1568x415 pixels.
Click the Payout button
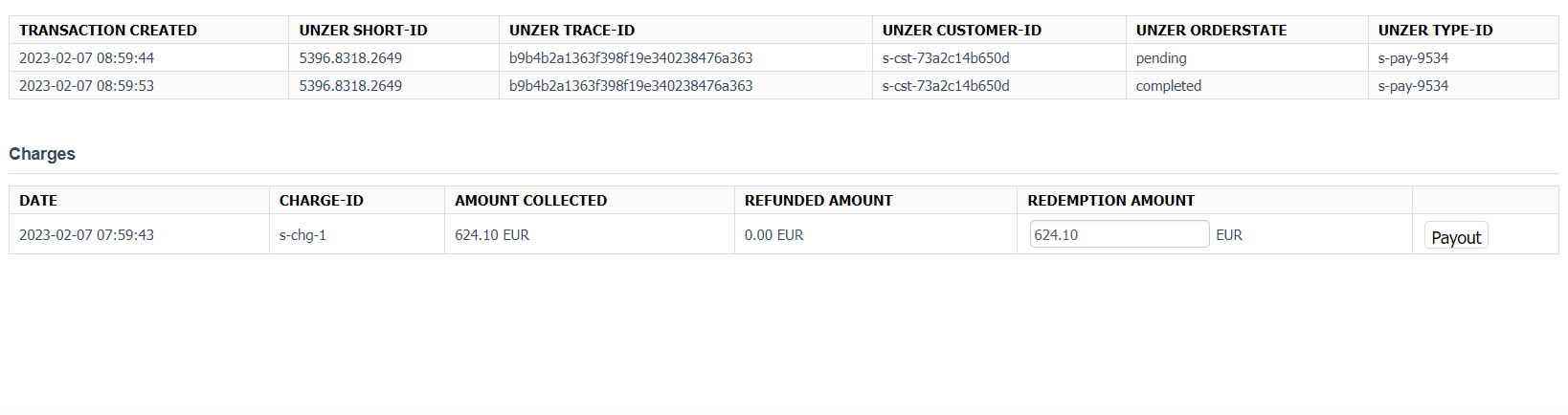[1456, 237]
